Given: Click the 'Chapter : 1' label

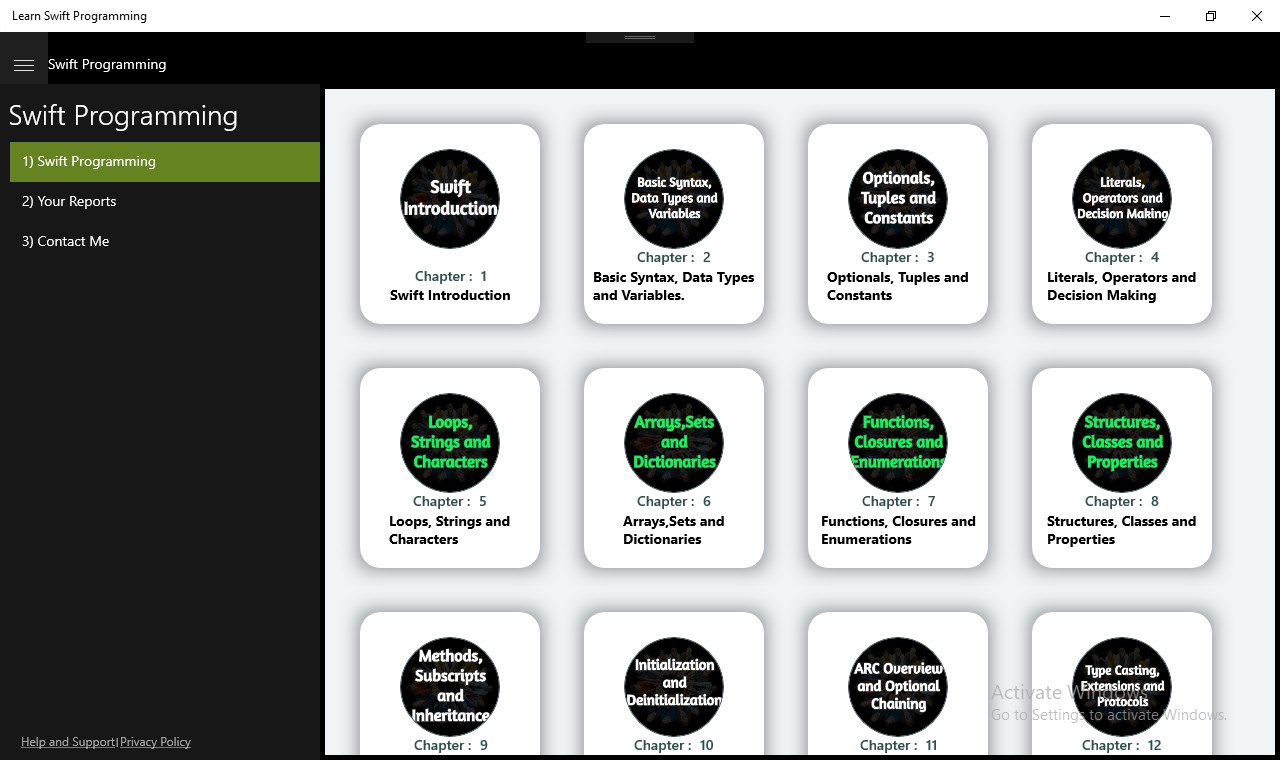Looking at the screenshot, I should point(450,276).
